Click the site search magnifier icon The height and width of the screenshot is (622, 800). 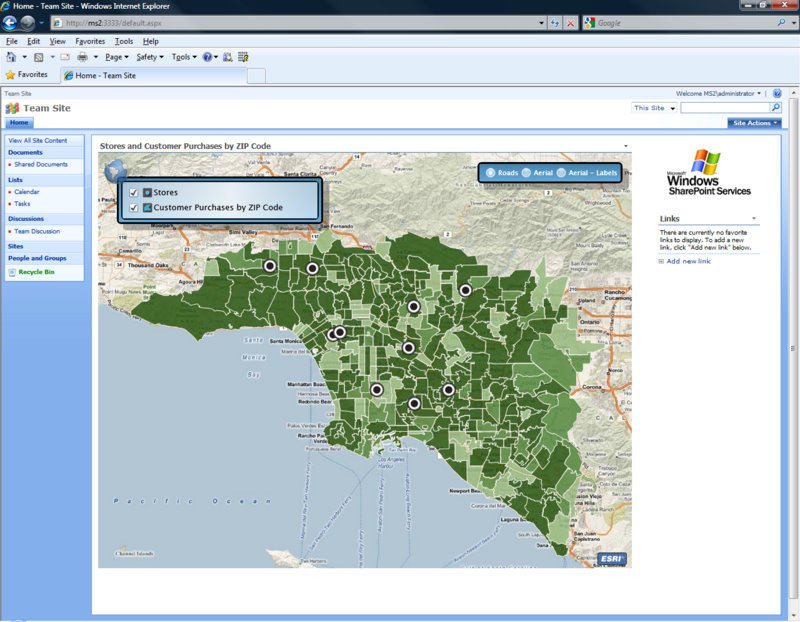(x=775, y=107)
